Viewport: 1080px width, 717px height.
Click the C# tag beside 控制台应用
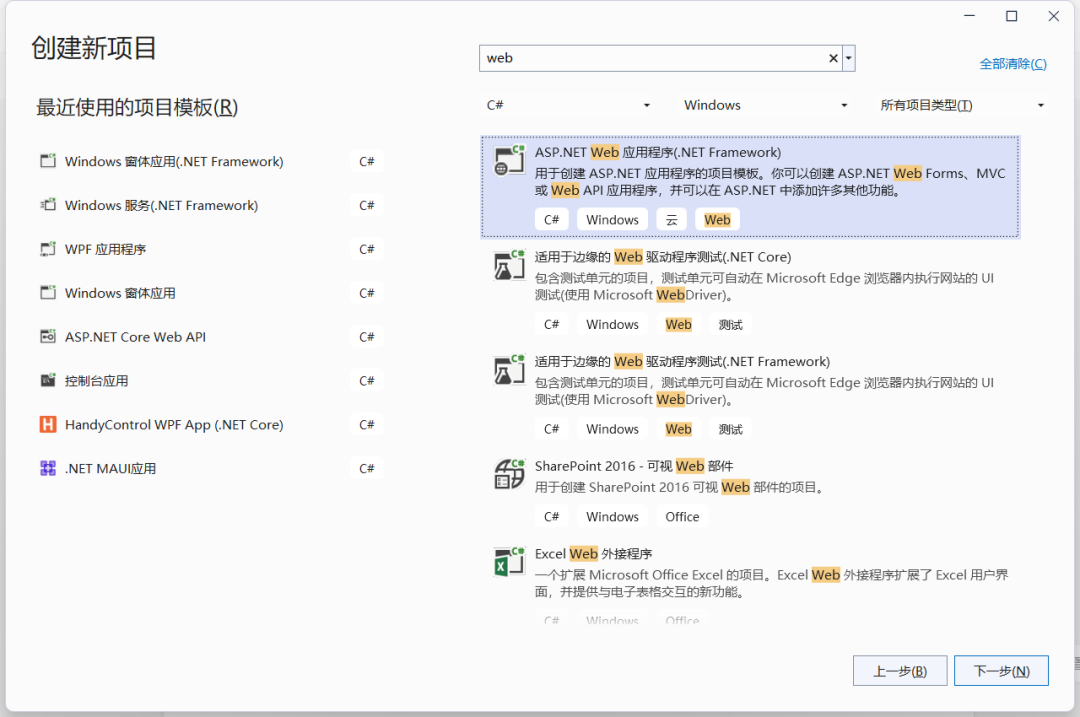pyautogui.click(x=366, y=381)
